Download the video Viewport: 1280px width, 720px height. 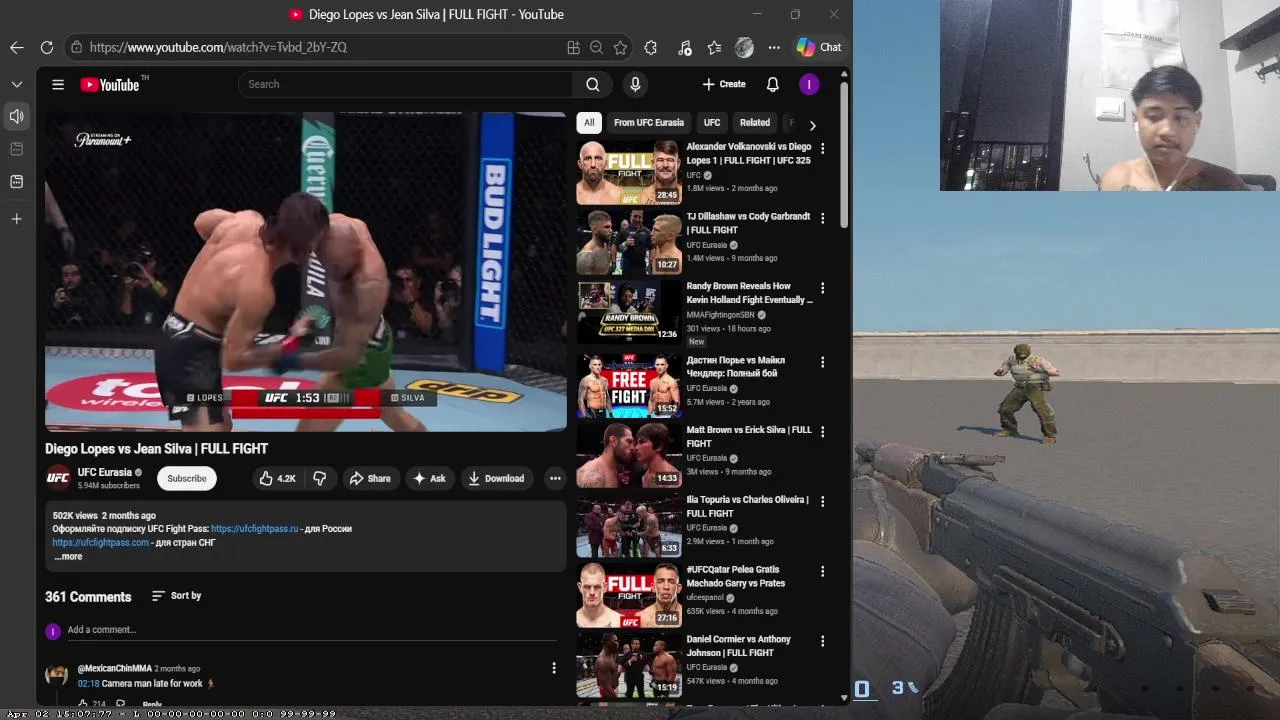(497, 478)
